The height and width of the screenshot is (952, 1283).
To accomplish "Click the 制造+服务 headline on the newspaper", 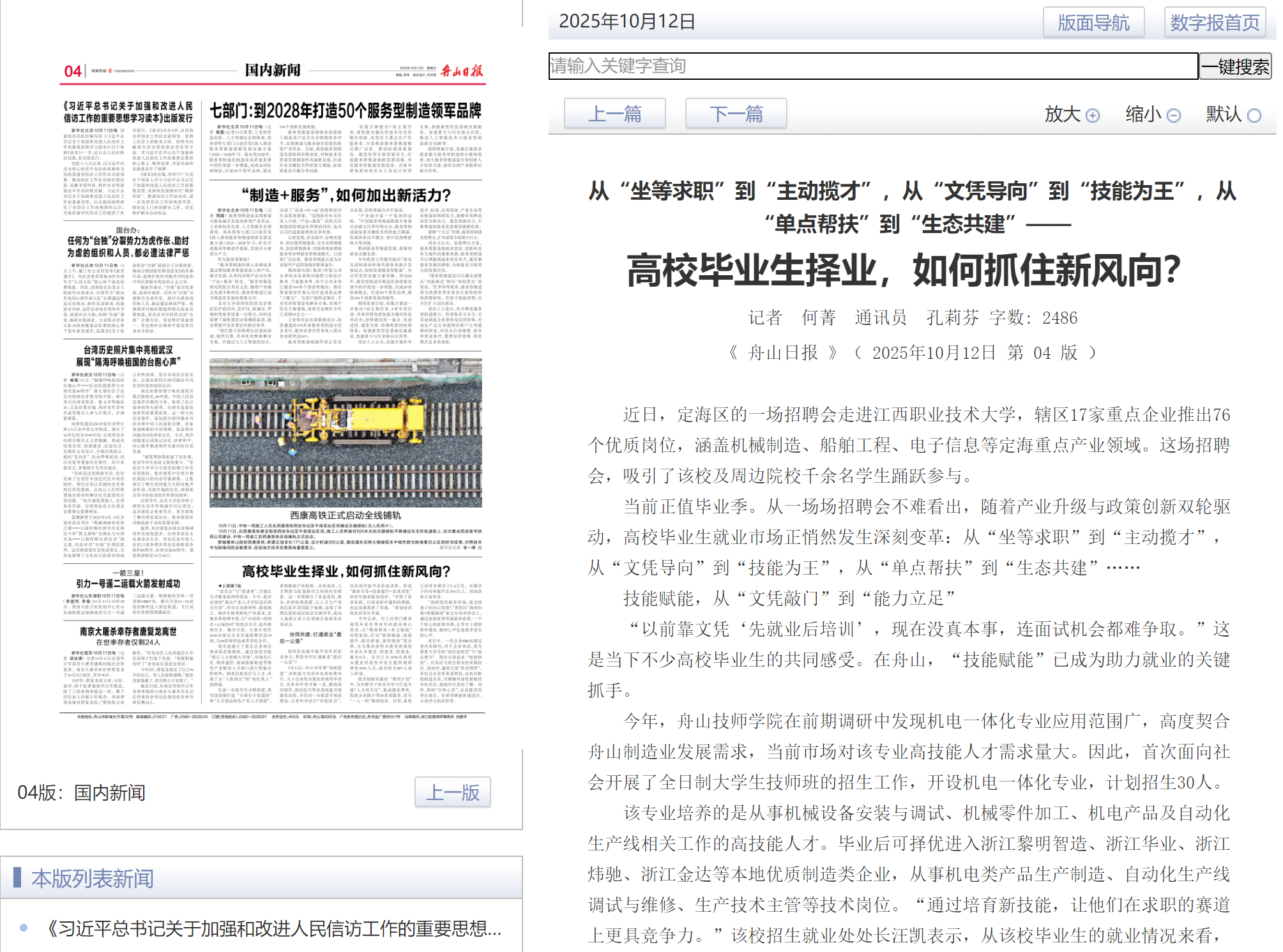I will tap(345, 195).
